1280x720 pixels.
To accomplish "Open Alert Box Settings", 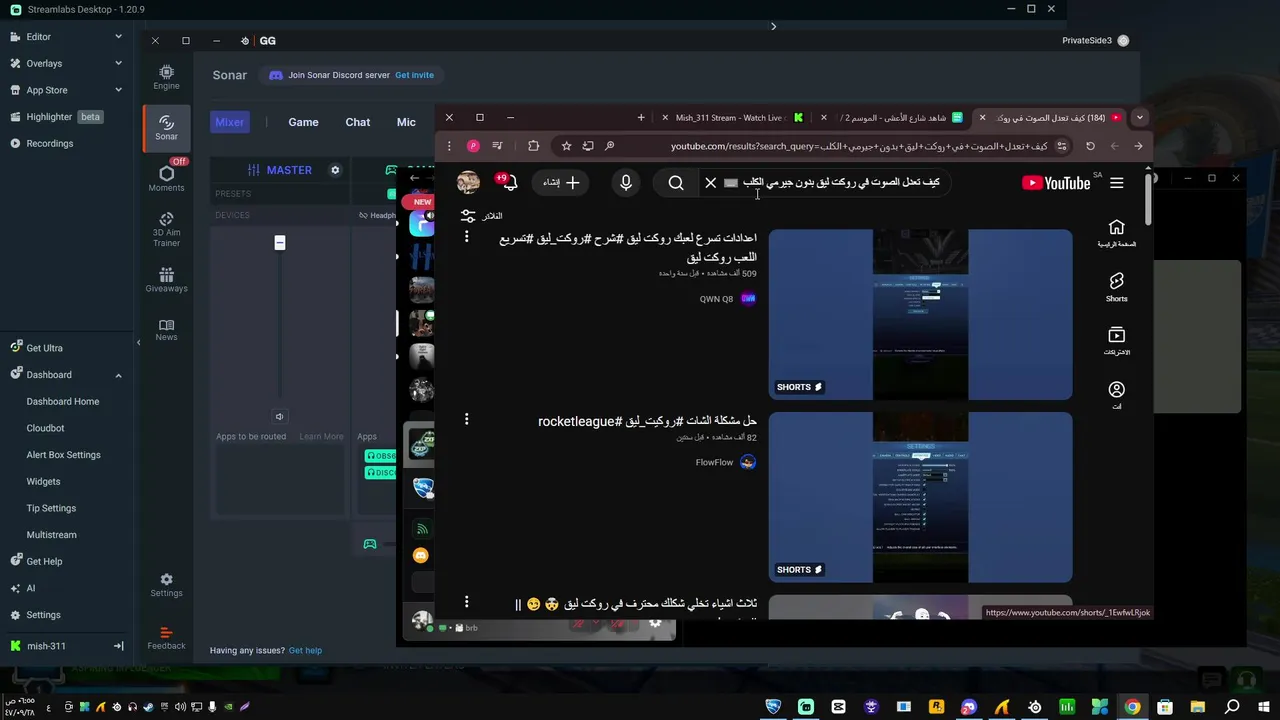I will point(63,455).
